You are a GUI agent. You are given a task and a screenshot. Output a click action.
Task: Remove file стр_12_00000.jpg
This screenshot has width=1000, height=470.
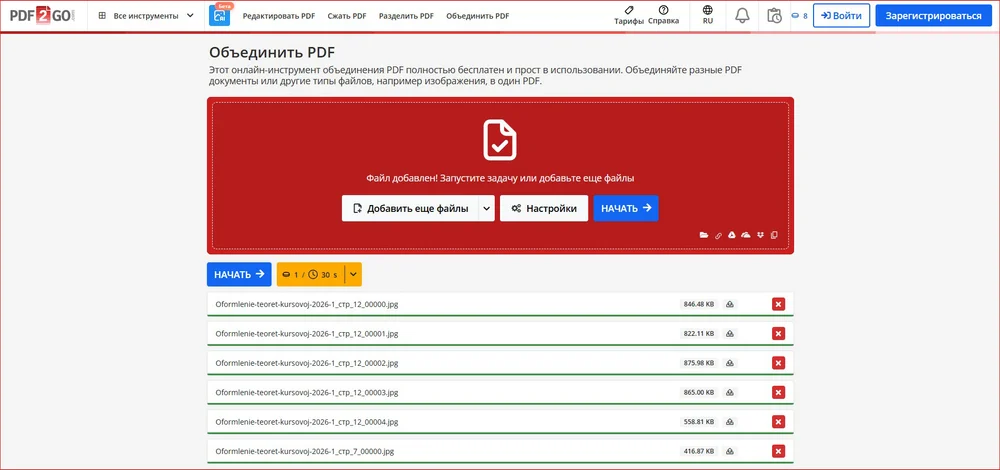(x=778, y=304)
